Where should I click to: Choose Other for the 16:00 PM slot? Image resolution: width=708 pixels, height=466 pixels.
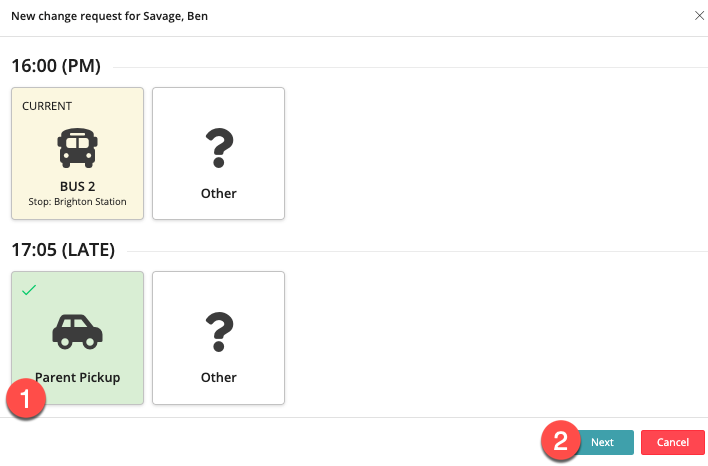coord(219,154)
